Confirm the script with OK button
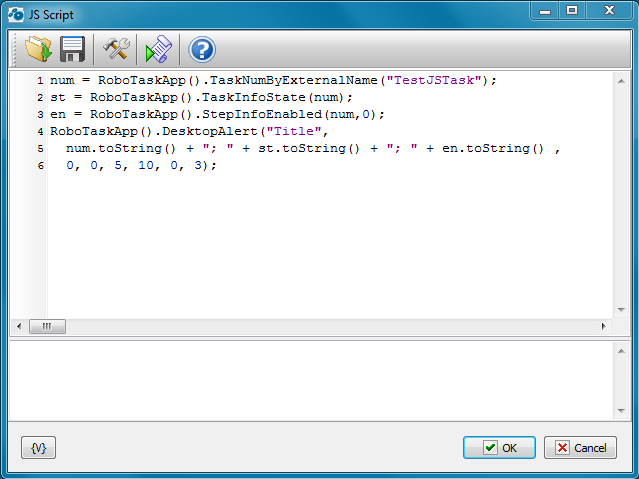 point(499,448)
